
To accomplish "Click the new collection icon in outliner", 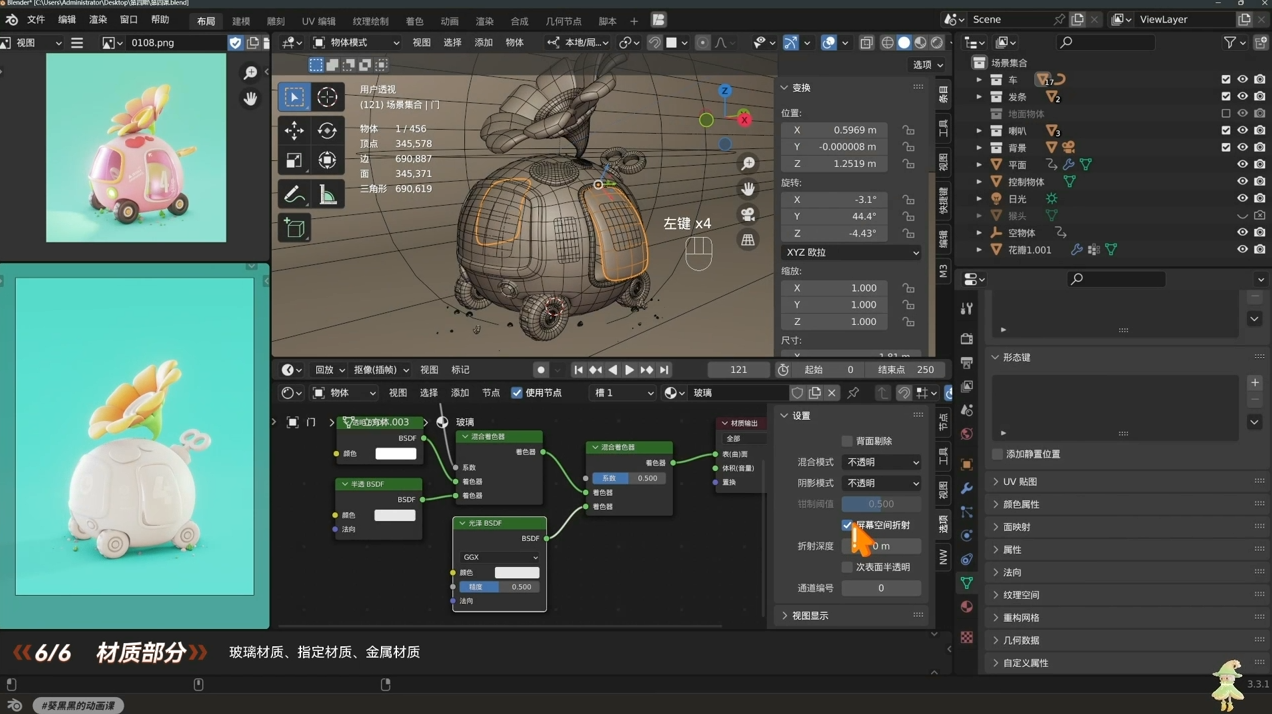I will point(1260,43).
